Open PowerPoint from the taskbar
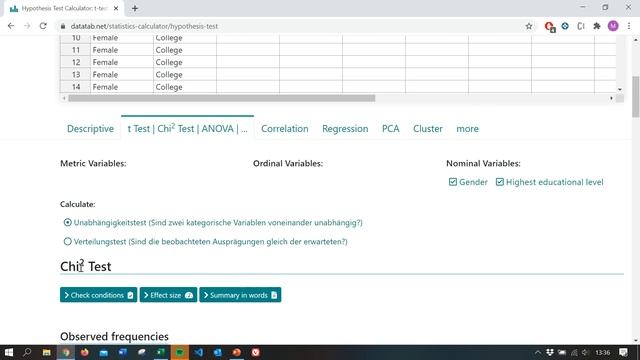640x360 pixels. (237, 352)
